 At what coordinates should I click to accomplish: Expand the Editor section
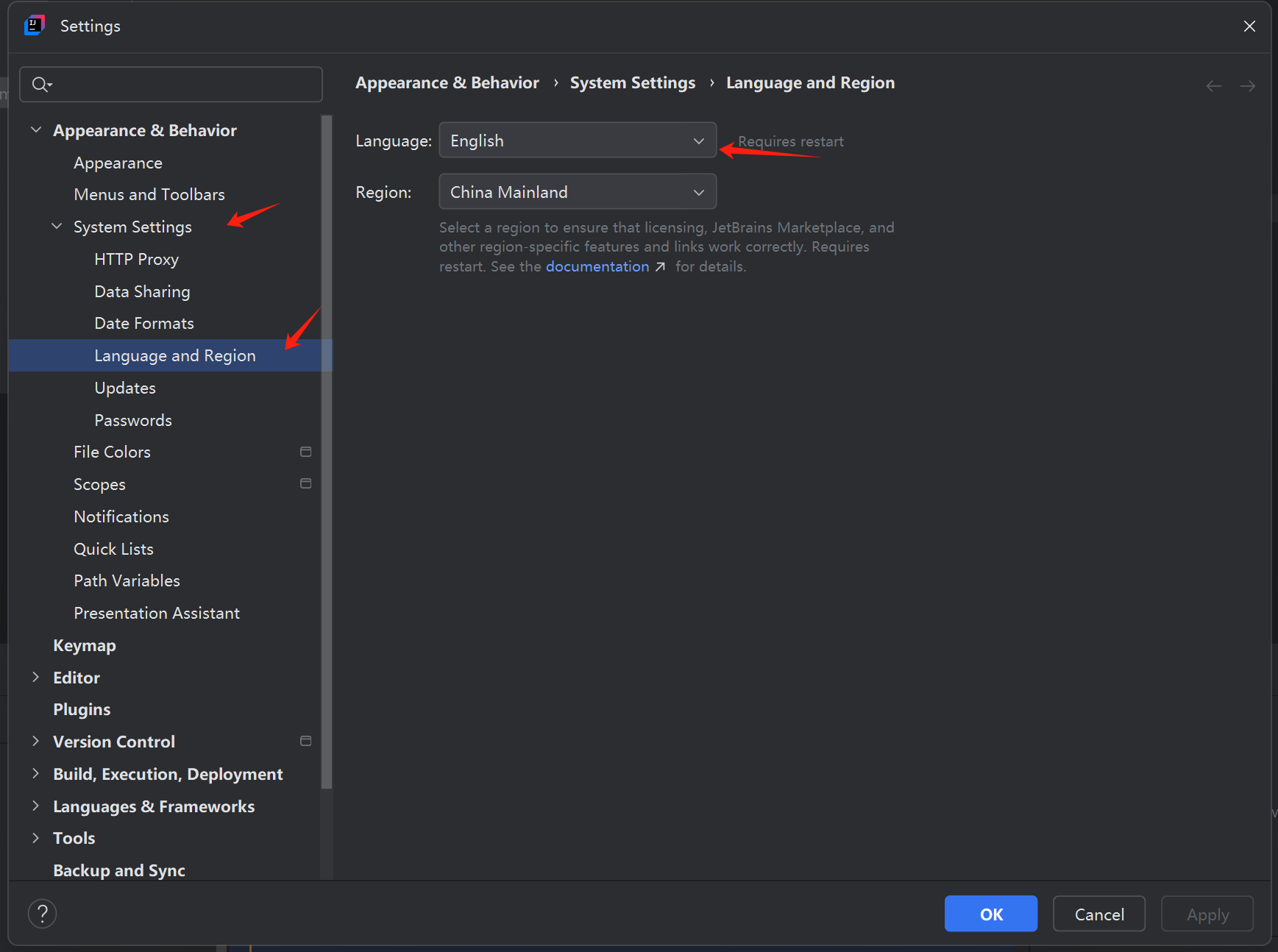(35, 677)
